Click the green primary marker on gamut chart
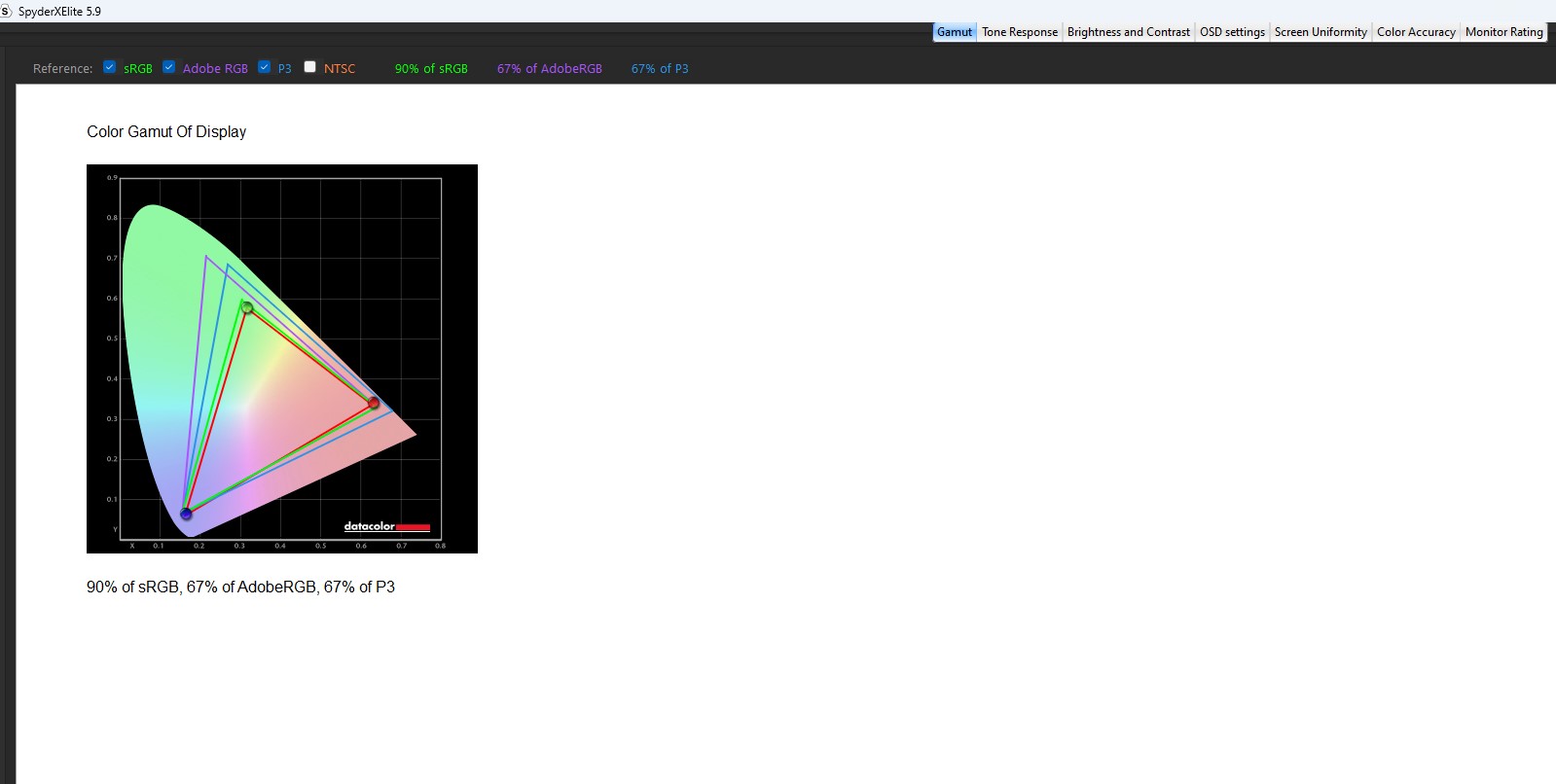1556x784 pixels. pos(247,308)
